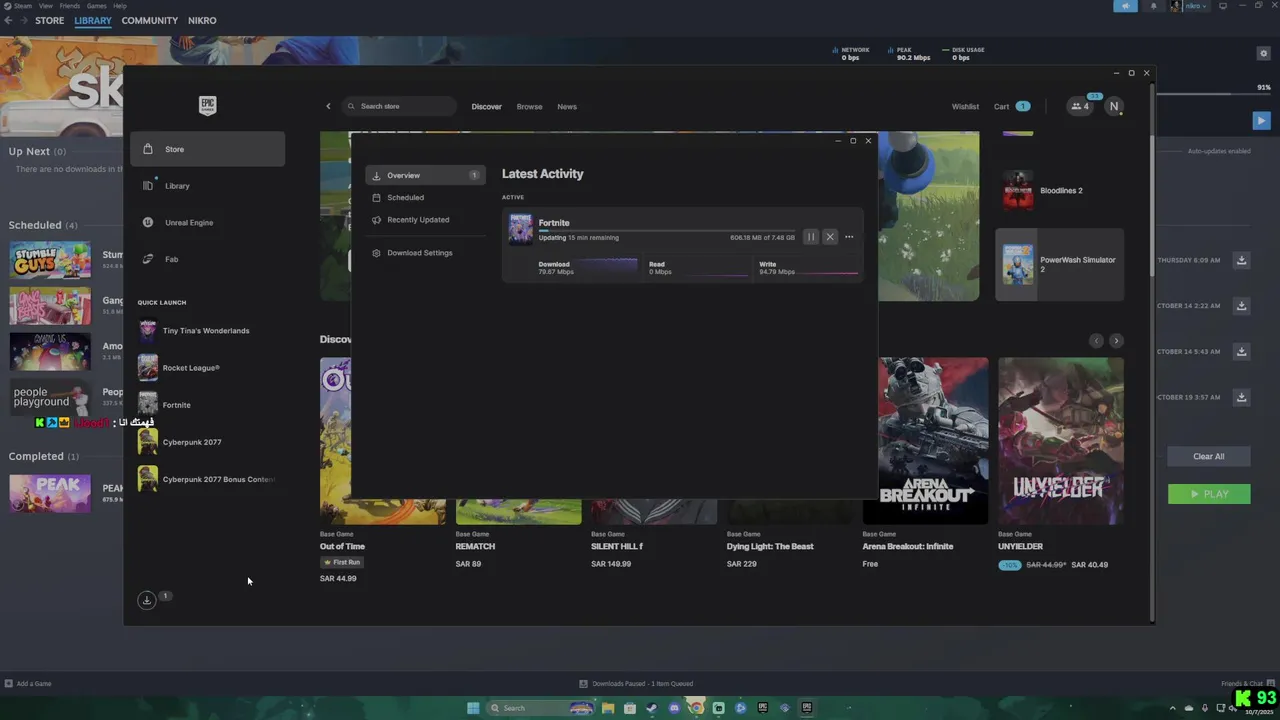Open Steam notifications bell

pyautogui.click(x=1153, y=6)
